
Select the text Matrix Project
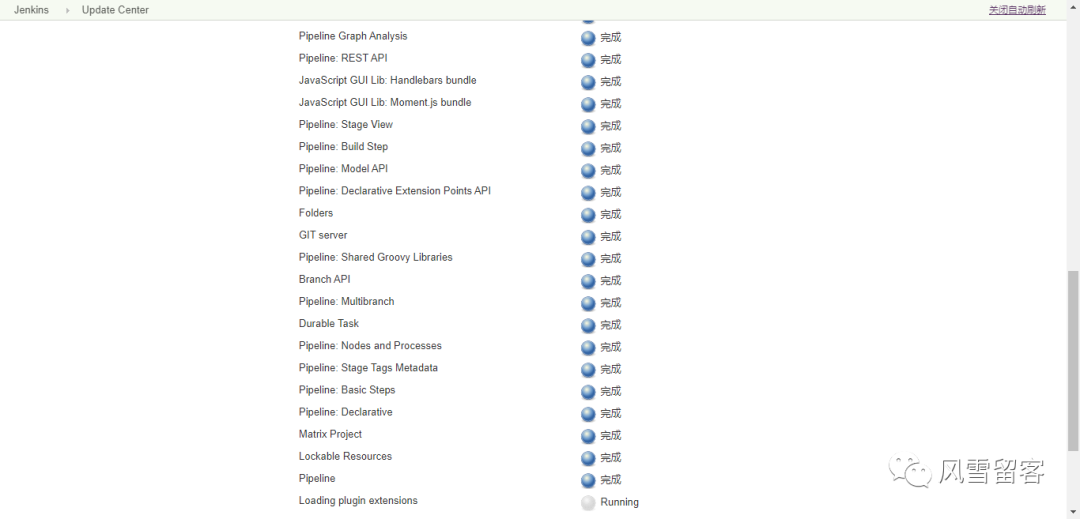point(330,434)
